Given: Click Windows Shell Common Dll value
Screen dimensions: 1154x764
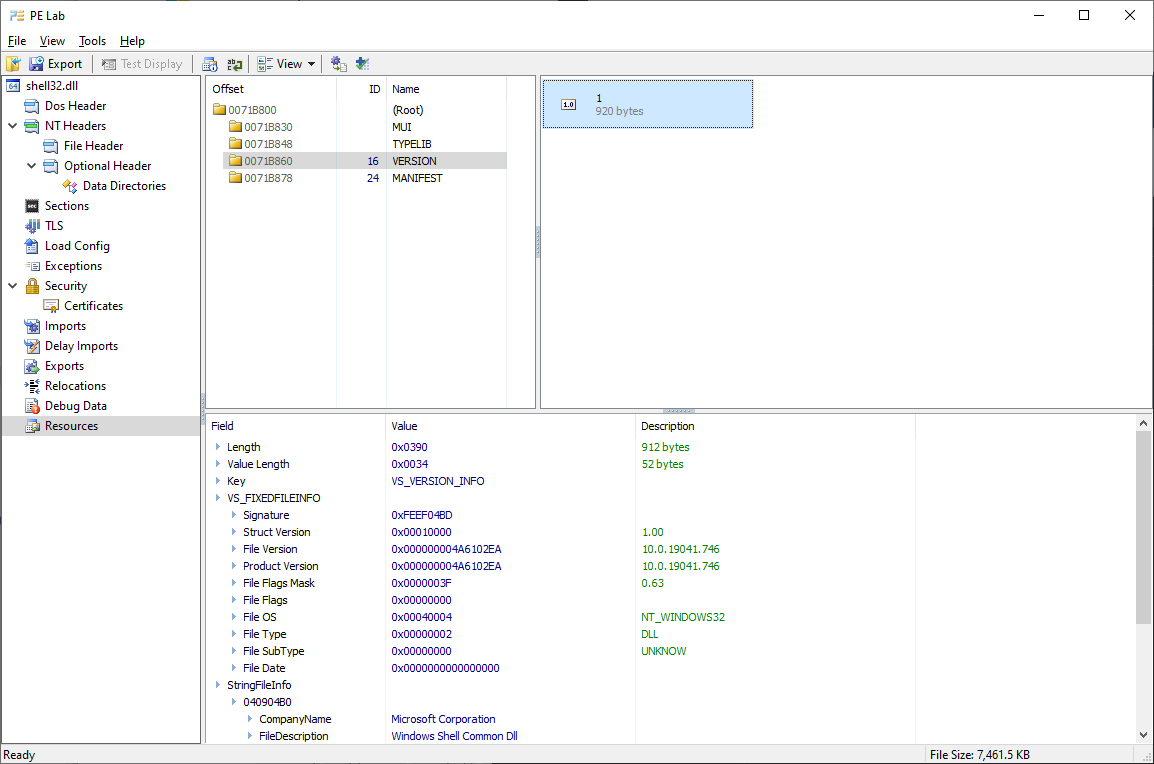Looking at the screenshot, I should click(x=454, y=736).
